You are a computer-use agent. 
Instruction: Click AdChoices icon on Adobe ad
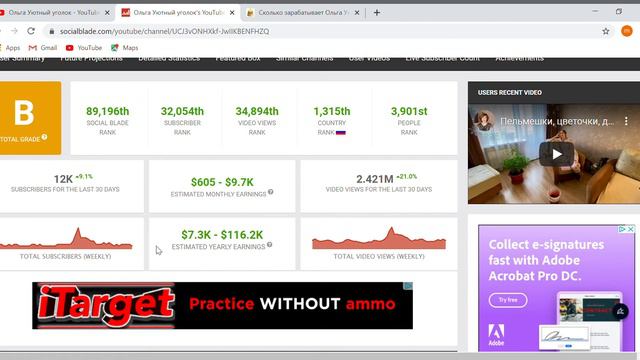click(x=622, y=229)
